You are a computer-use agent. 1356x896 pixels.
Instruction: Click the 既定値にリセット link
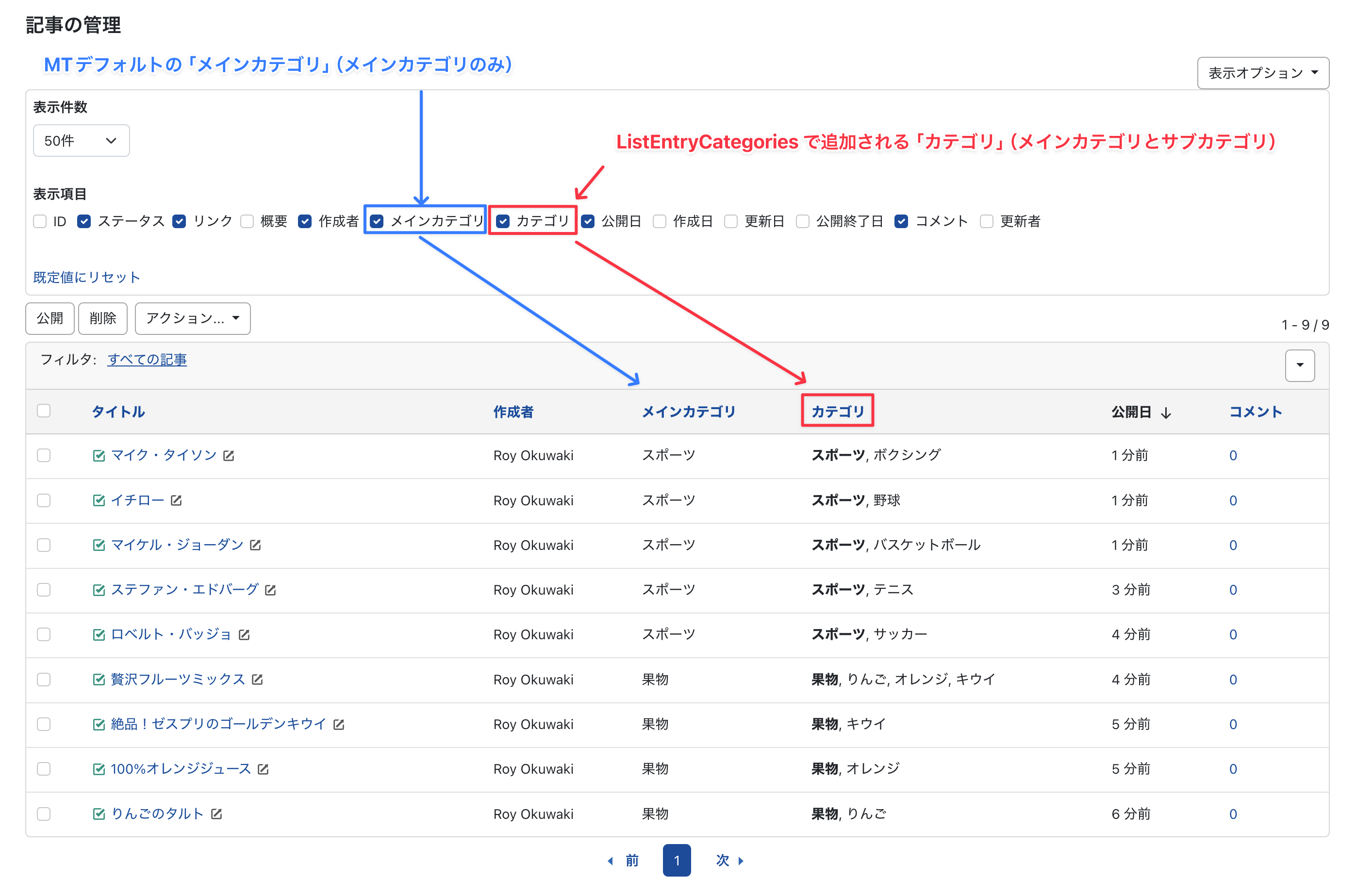pos(86,277)
